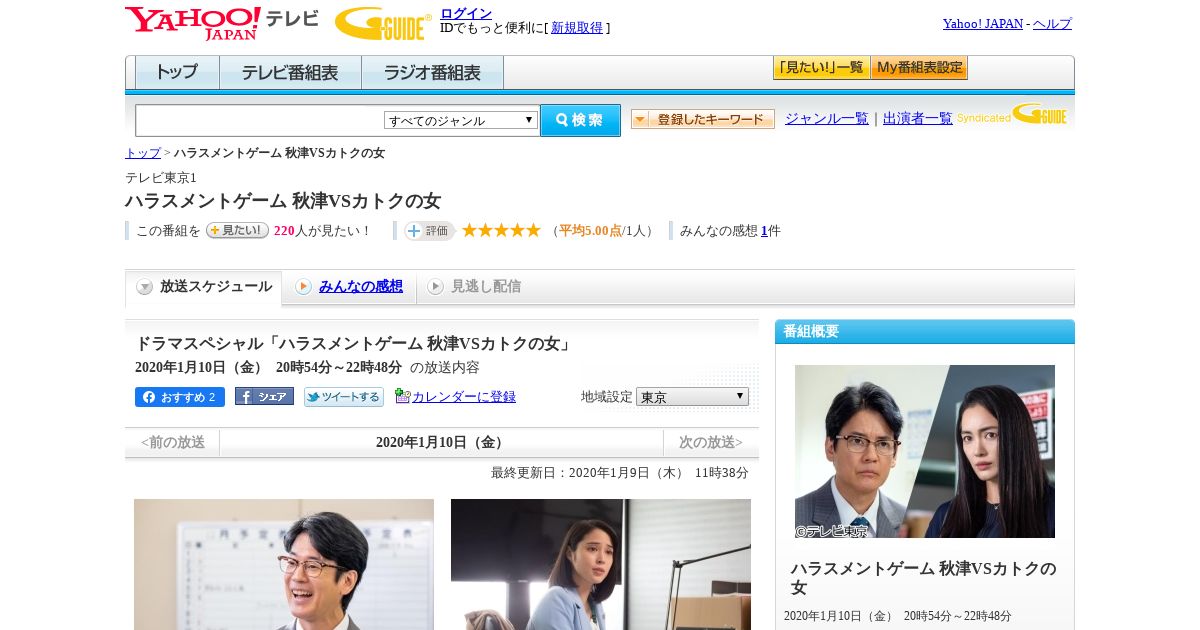Open the My番組表設定 button
The width and height of the screenshot is (1200, 630).
919,68
